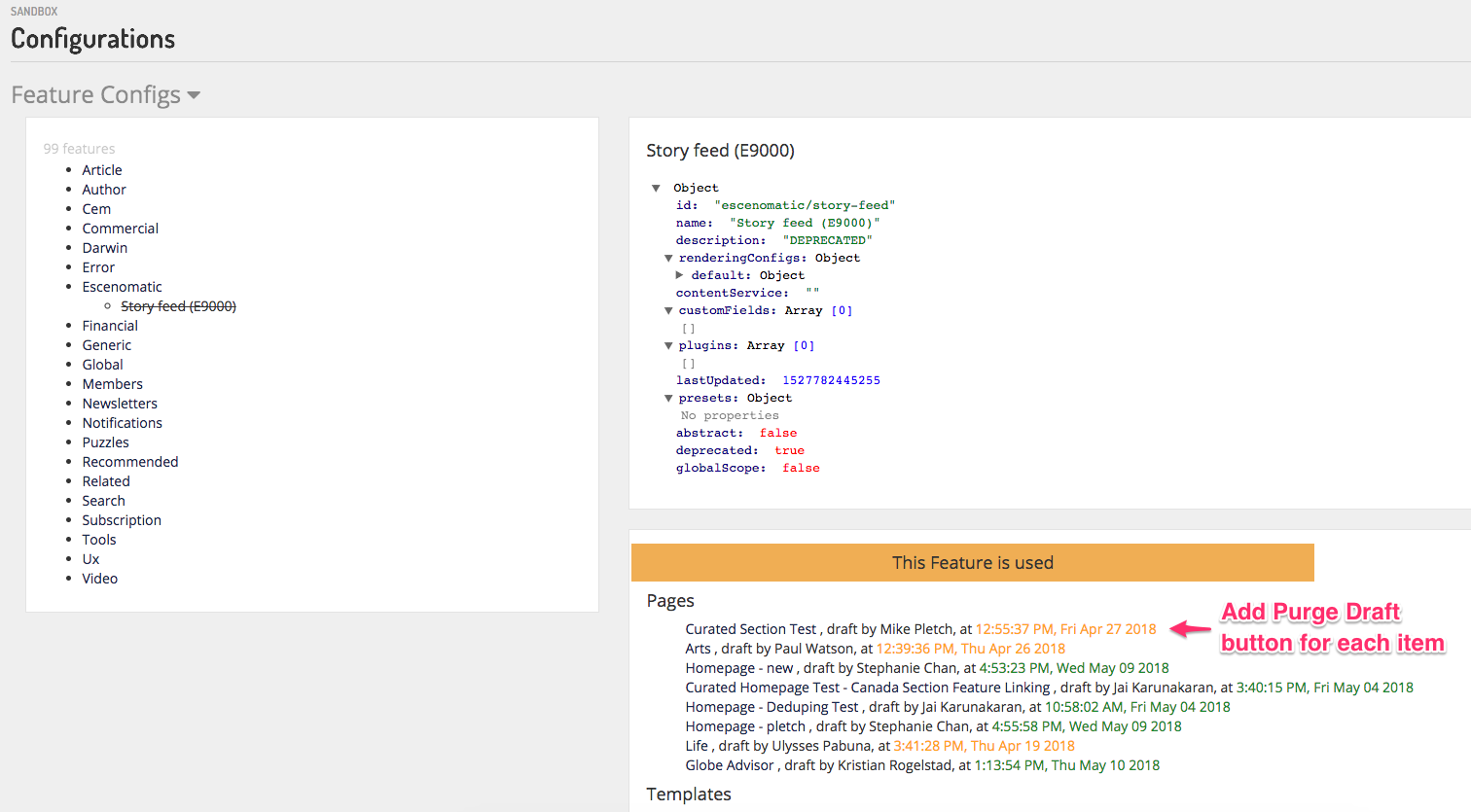Image resolution: width=1471 pixels, height=812 pixels.
Task: Click the abstract value false
Action: (x=778, y=433)
